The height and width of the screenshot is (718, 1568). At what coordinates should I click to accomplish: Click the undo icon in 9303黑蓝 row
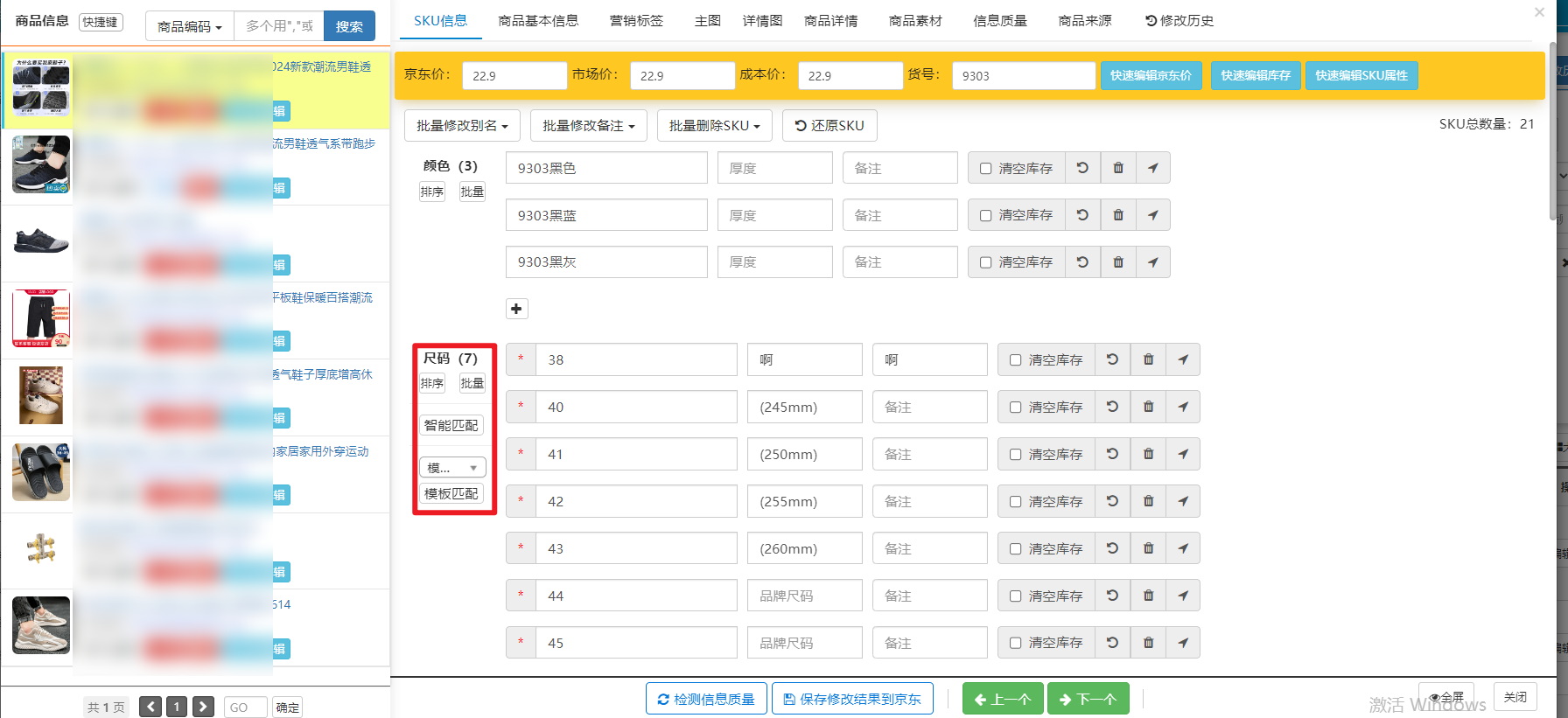pyautogui.click(x=1082, y=215)
